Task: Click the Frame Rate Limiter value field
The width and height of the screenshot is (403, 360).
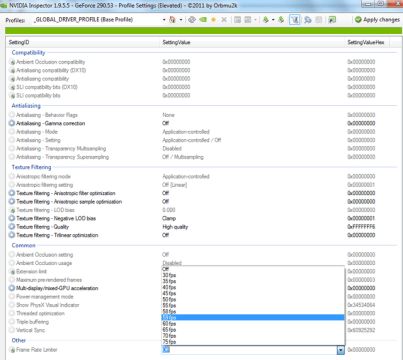Action: (249, 350)
